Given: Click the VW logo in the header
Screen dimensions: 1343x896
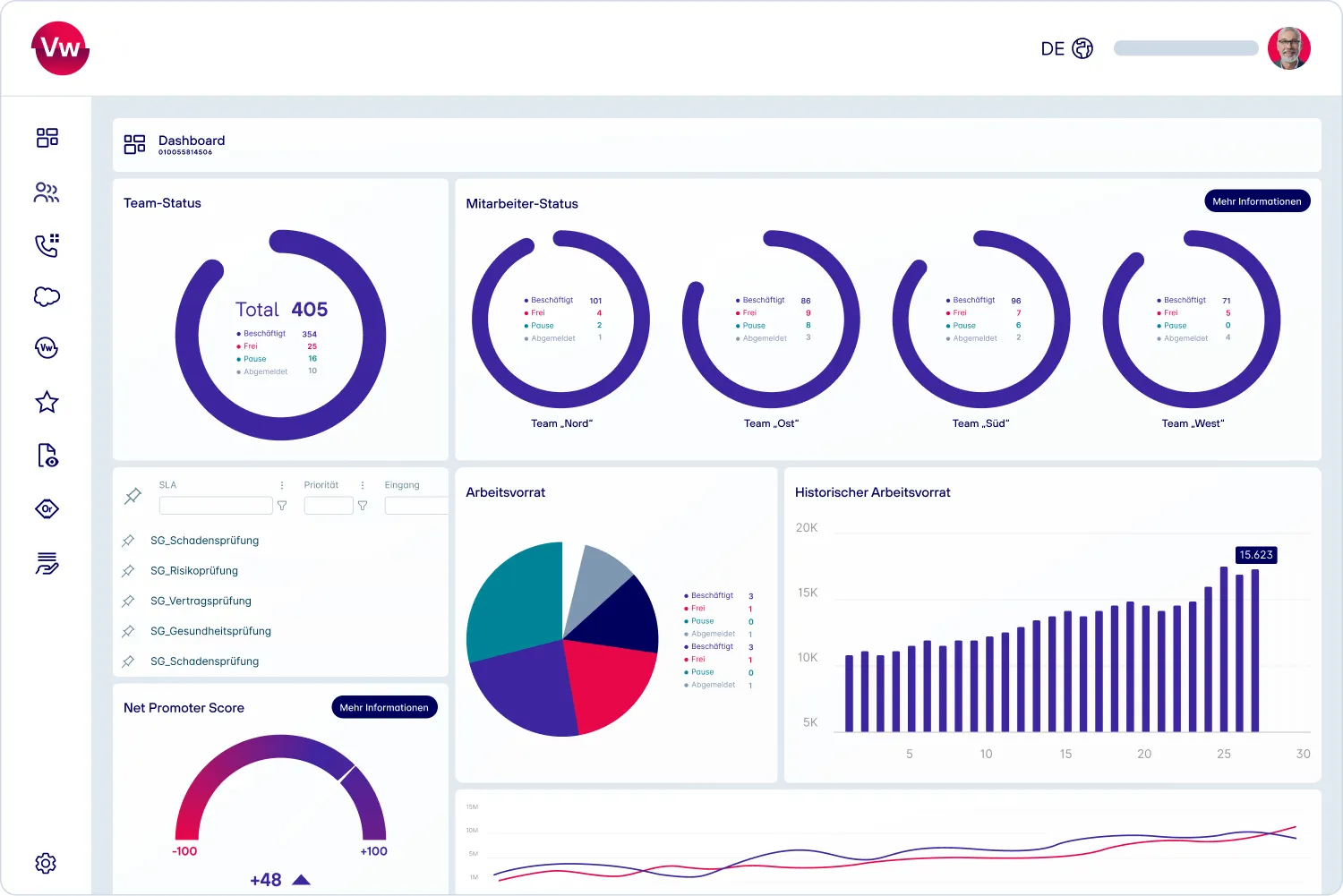Looking at the screenshot, I should (60, 48).
